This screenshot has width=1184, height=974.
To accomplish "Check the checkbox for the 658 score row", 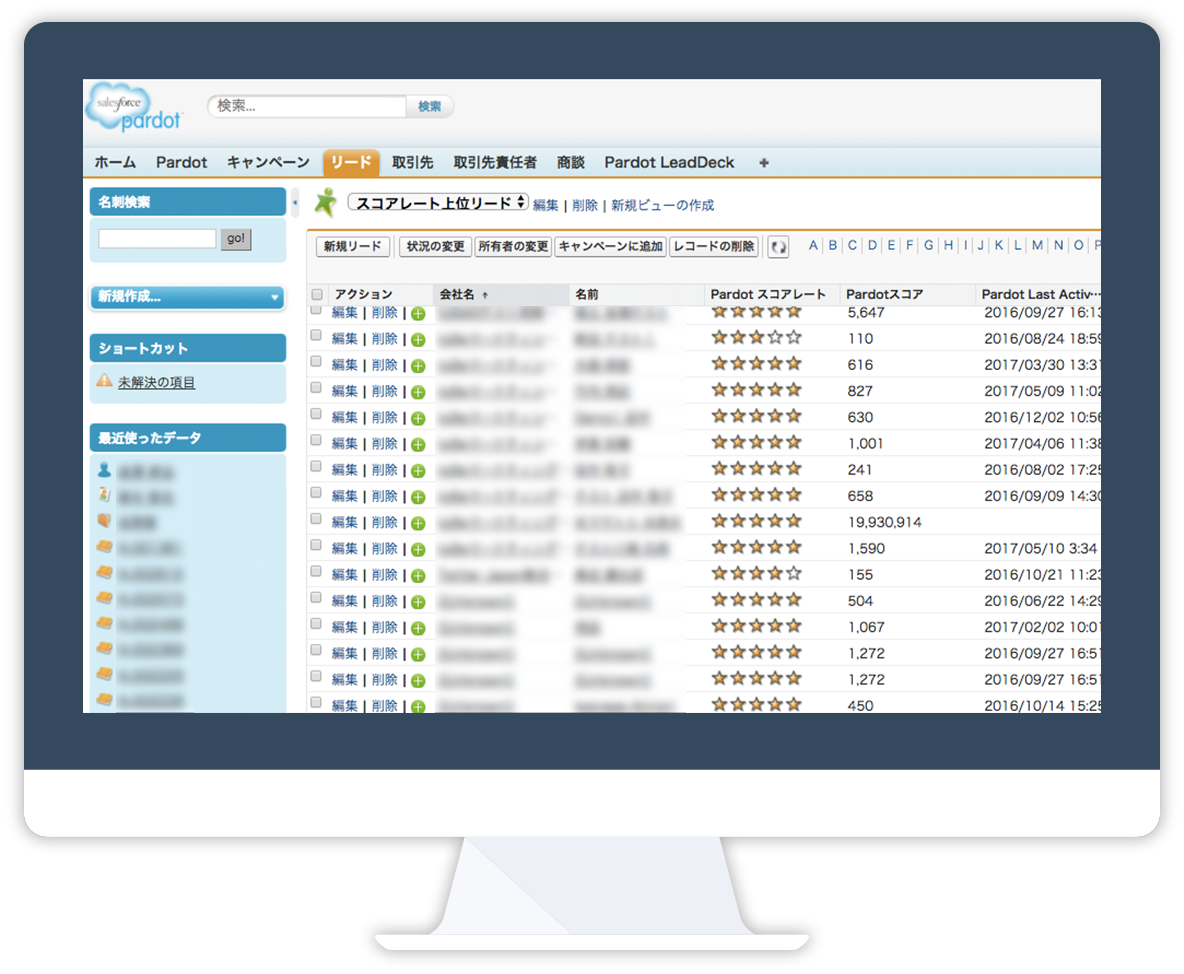I will (316, 493).
